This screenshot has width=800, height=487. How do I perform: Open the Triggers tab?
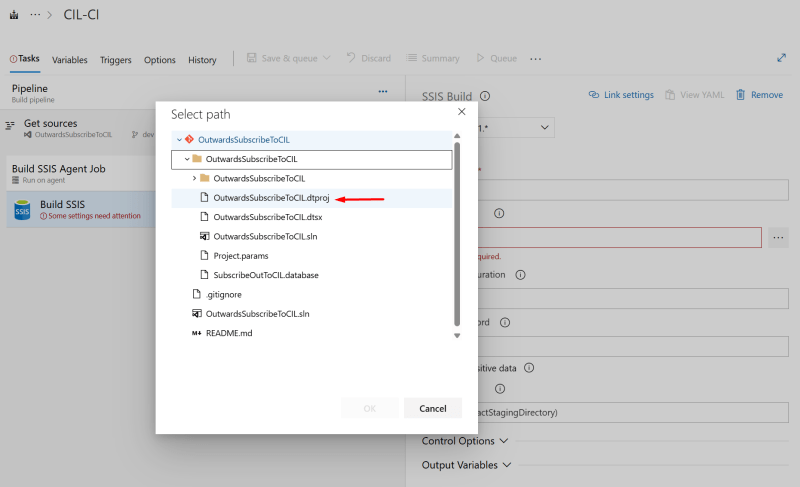(x=116, y=60)
